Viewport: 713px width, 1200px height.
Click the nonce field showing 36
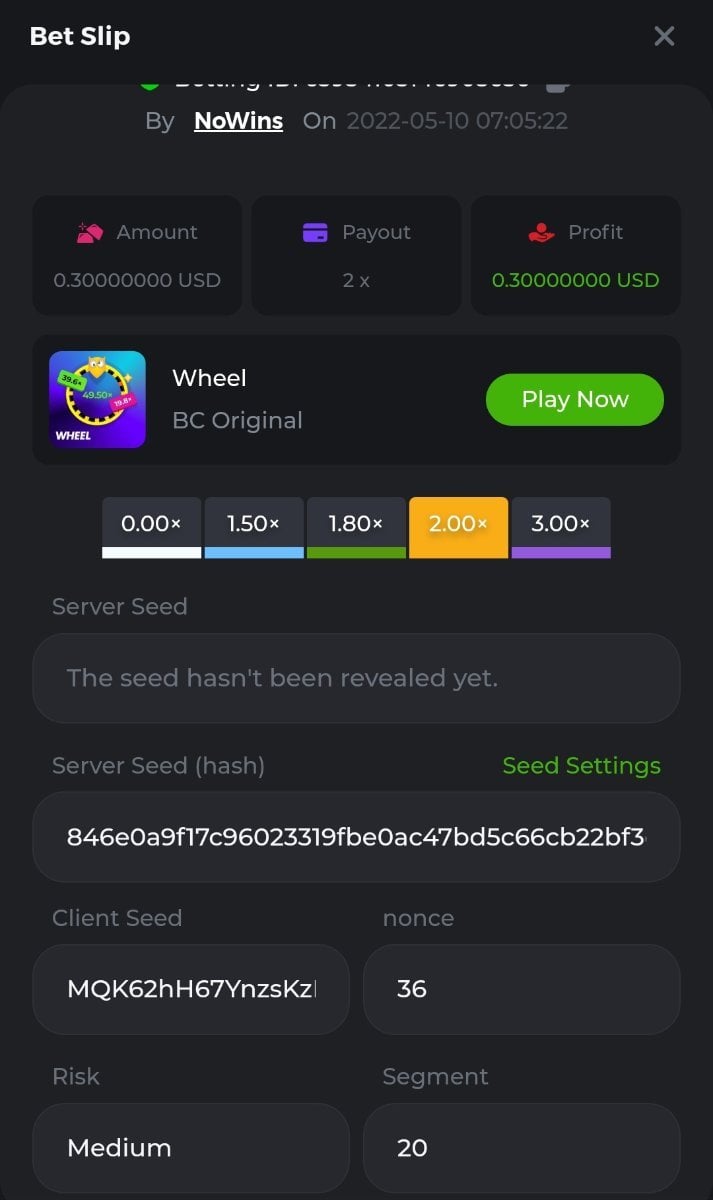point(521,989)
